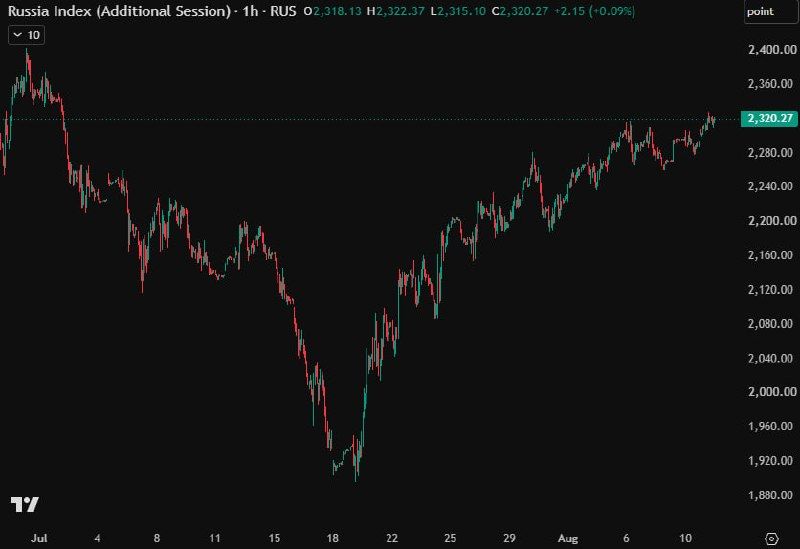This screenshot has height=549, width=800.
Task: Click the 8 date label on time axis
Action: (157, 538)
